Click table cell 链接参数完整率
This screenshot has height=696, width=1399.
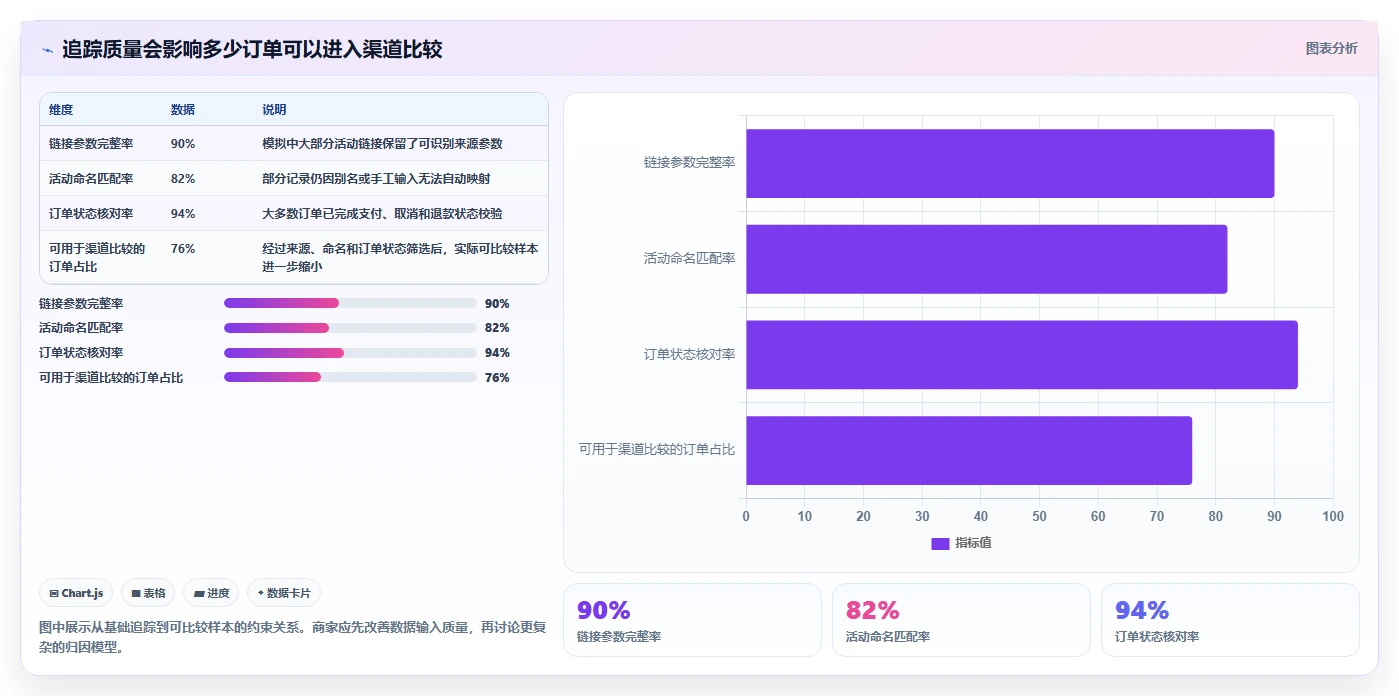[91, 144]
